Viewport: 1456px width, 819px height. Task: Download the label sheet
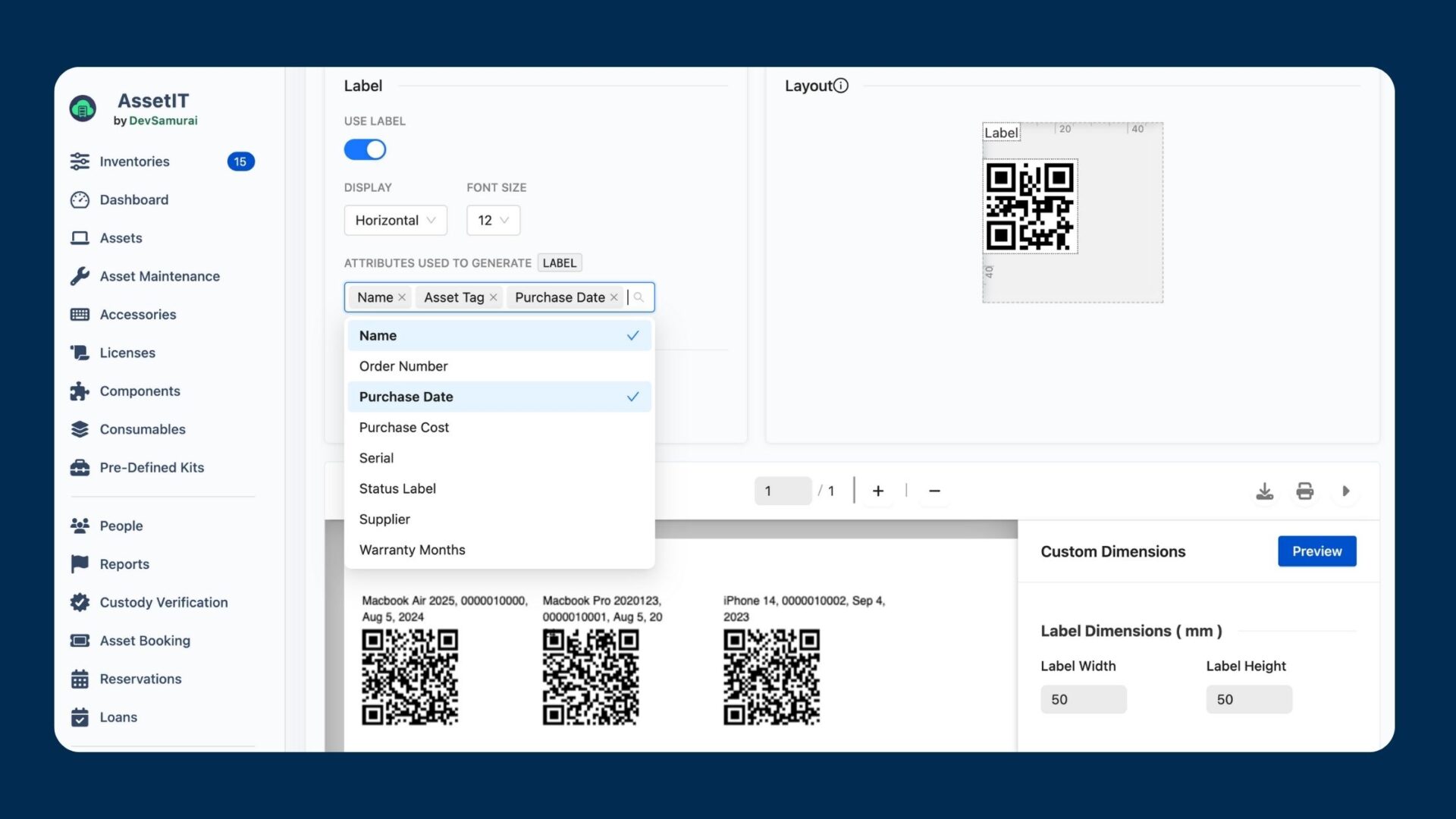1264,491
